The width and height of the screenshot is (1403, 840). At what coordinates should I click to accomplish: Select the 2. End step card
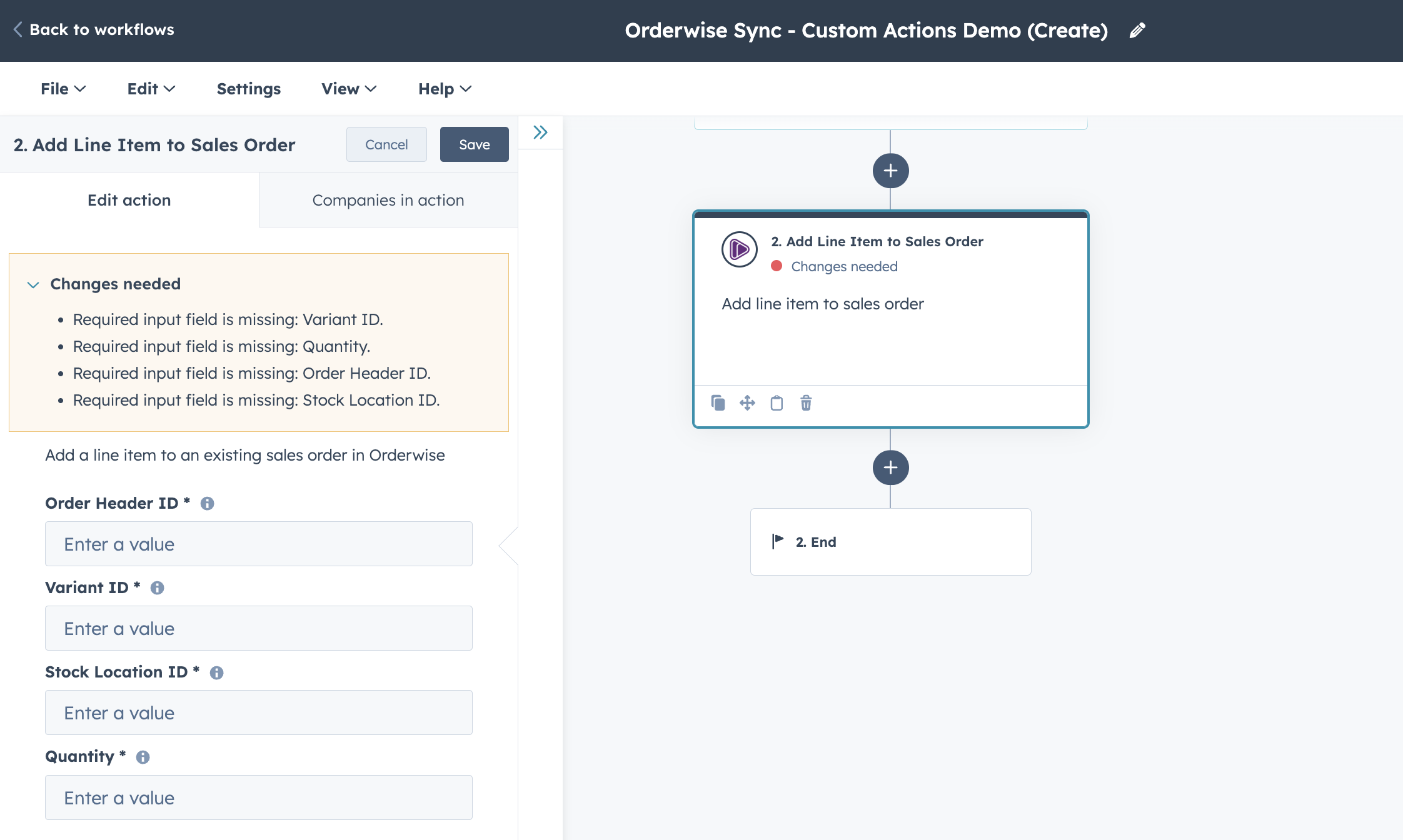coord(890,542)
